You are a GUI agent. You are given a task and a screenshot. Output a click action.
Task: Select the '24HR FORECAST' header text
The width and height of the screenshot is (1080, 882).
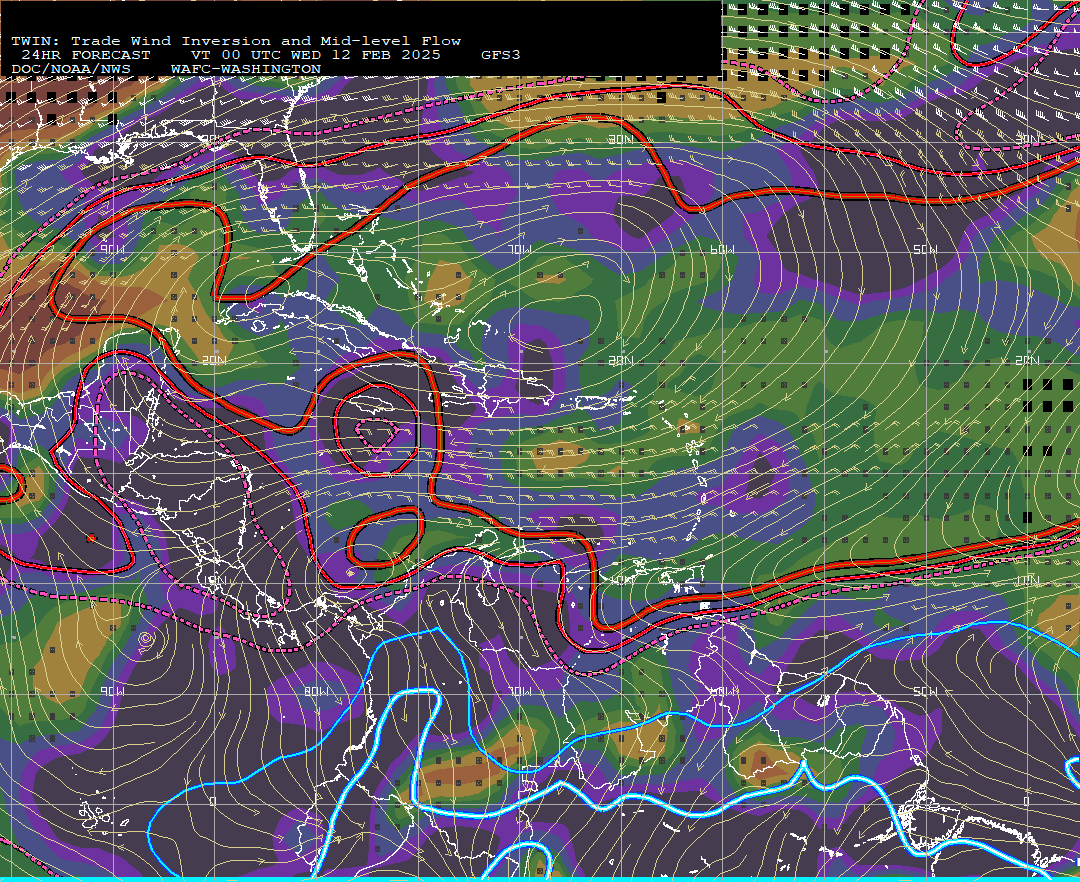click(85, 55)
